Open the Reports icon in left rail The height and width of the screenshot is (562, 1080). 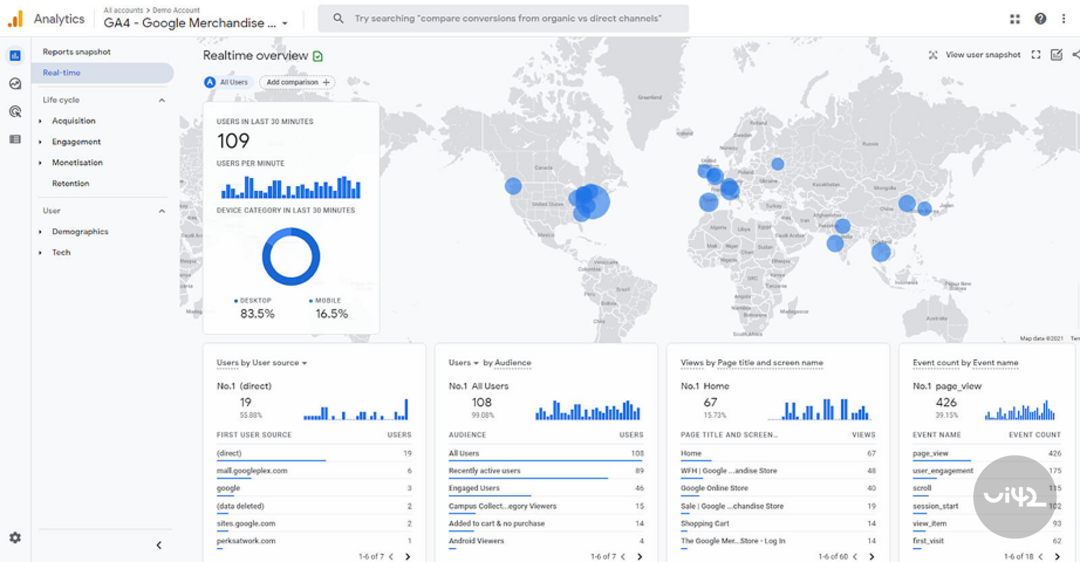coord(15,56)
